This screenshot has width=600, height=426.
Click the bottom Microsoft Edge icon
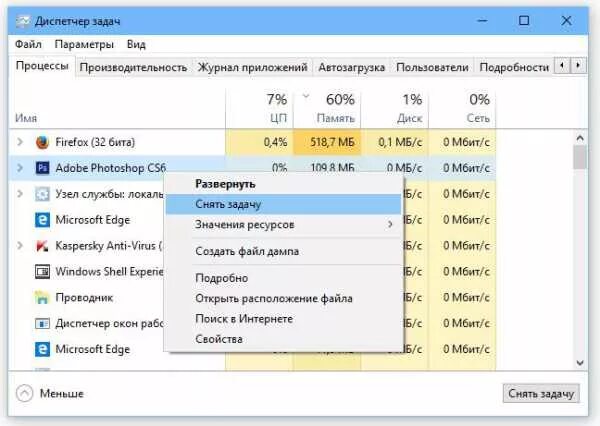[x=42, y=349]
